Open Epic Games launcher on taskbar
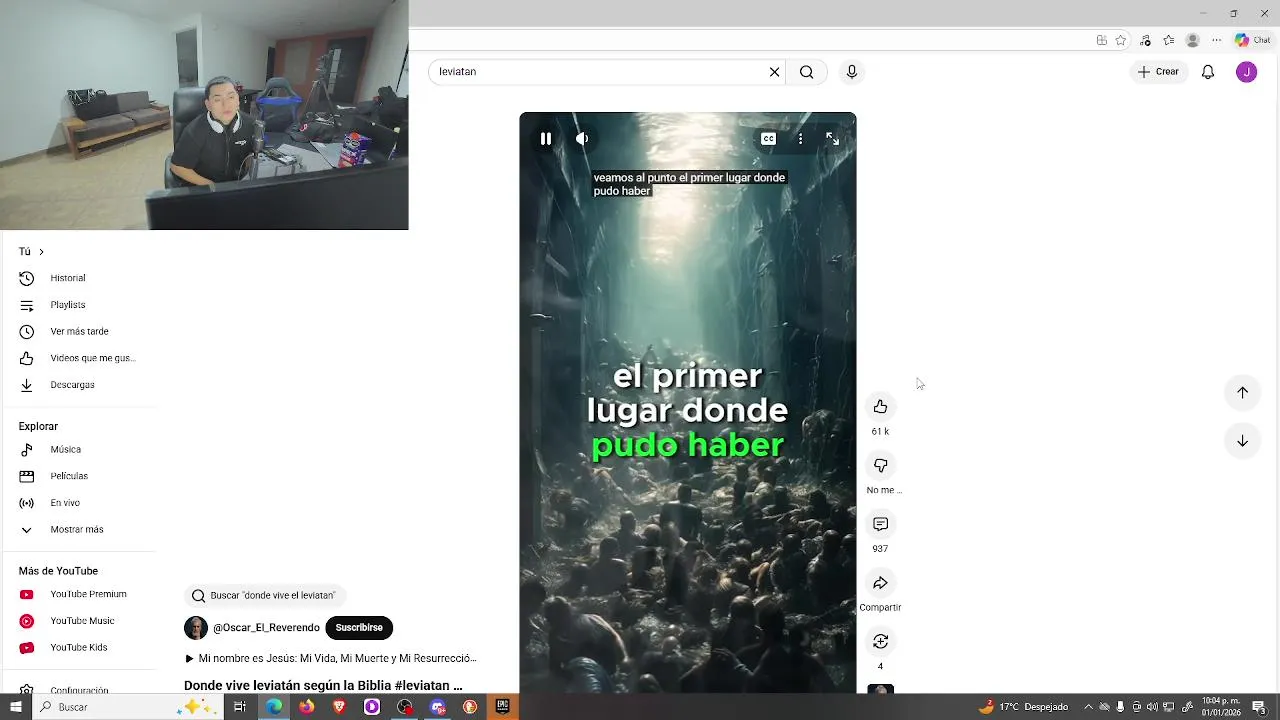 [502, 707]
